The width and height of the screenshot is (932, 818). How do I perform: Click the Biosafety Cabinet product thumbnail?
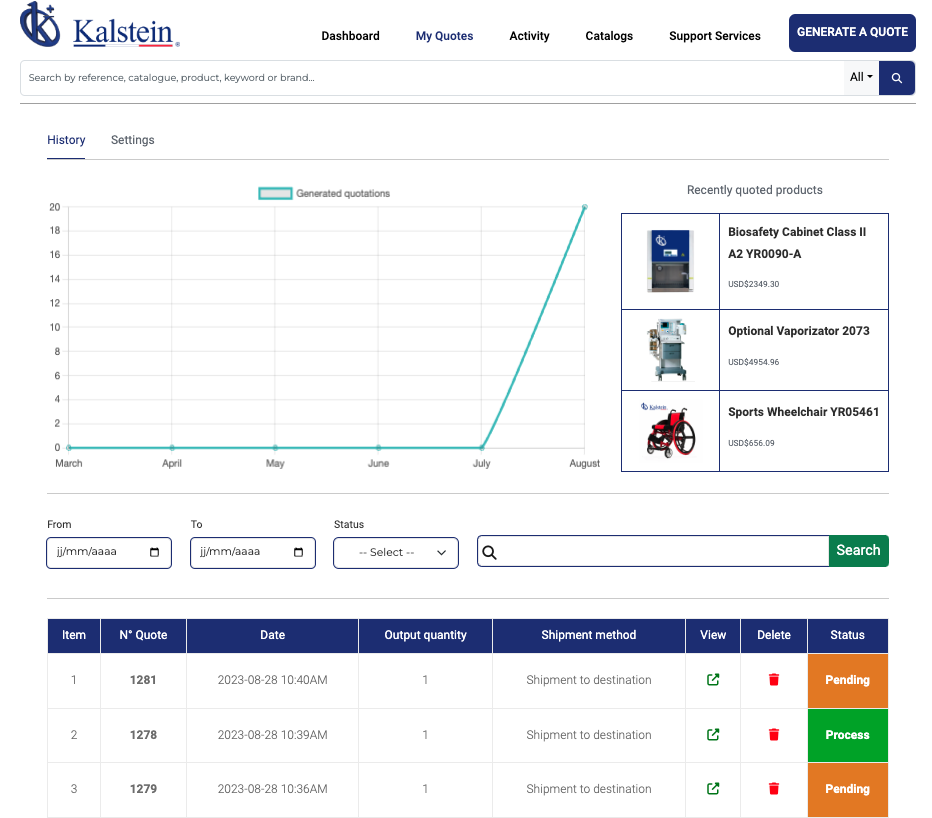click(x=670, y=261)
